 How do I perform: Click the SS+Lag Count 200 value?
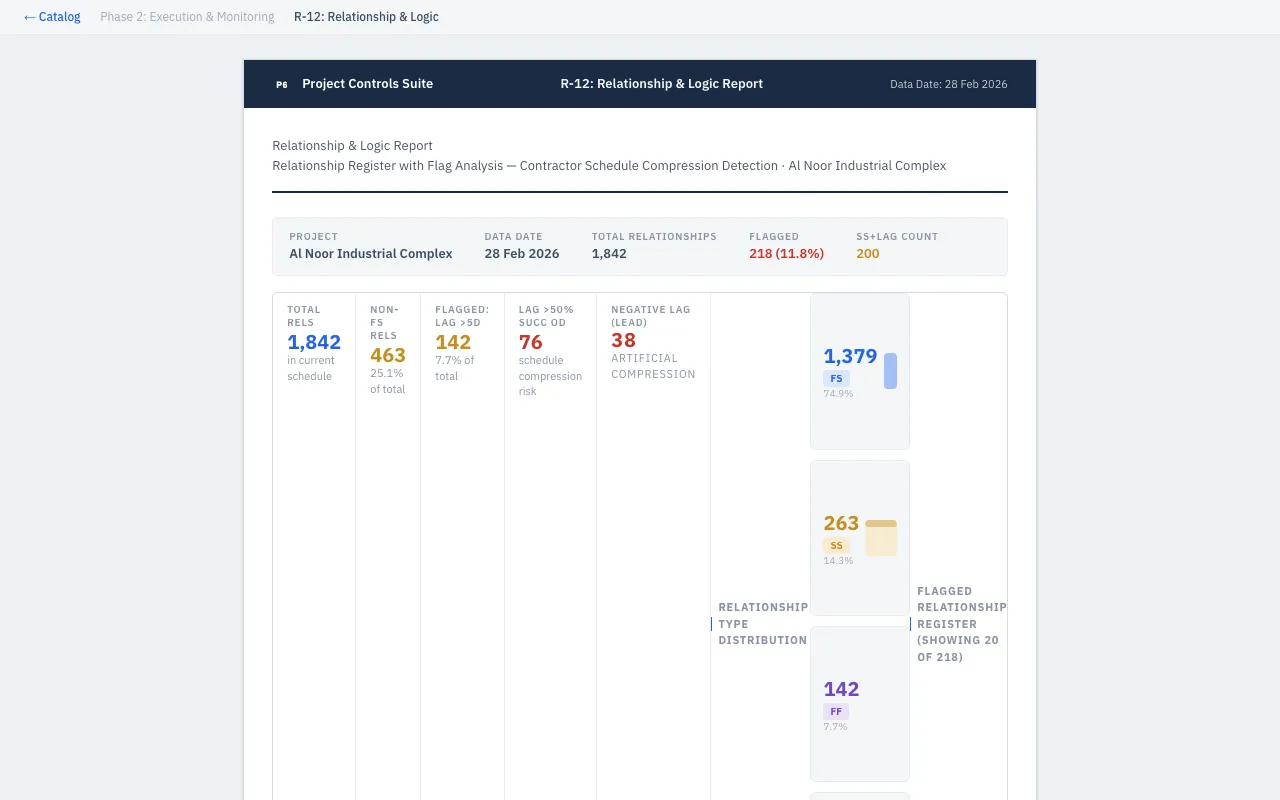coord(867,254)
